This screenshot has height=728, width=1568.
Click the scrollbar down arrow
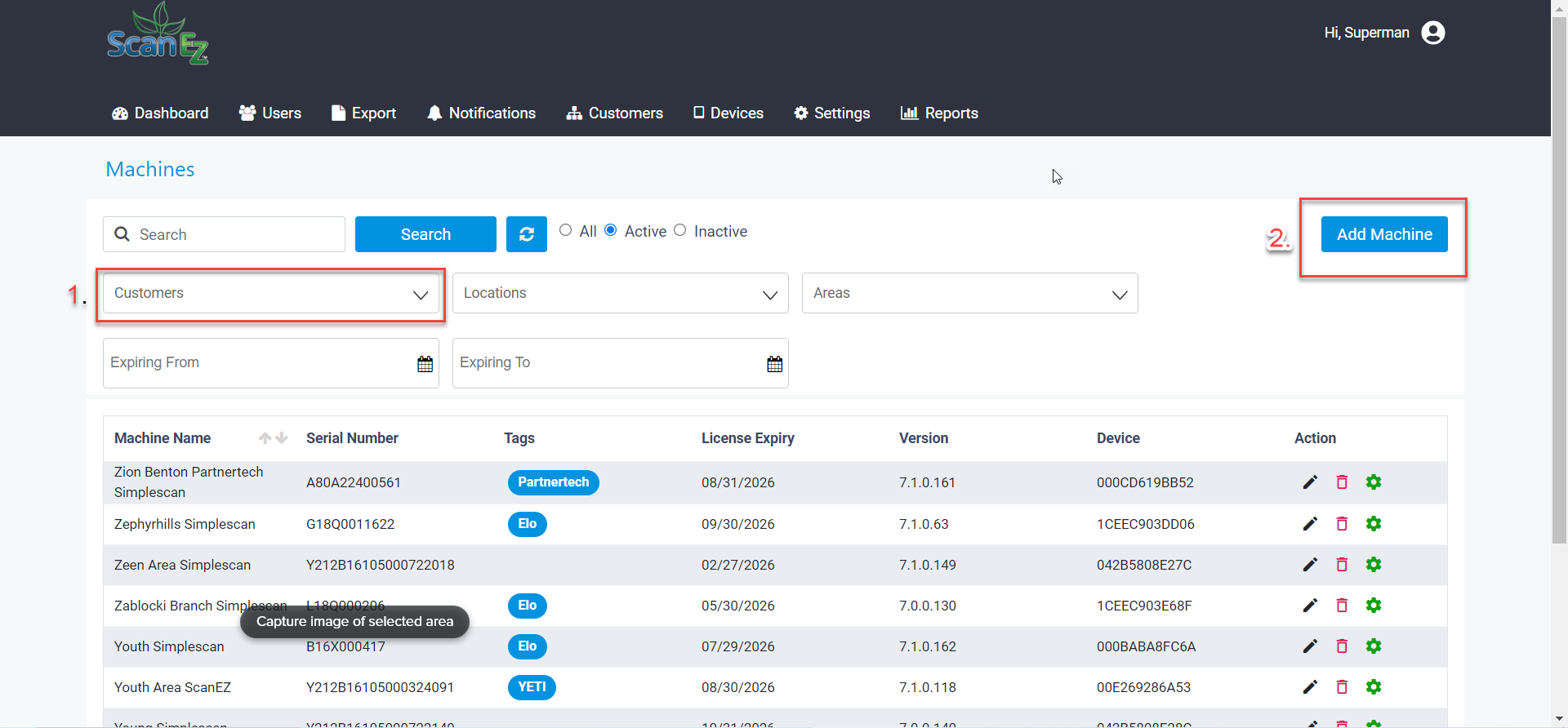(1559, 719)
